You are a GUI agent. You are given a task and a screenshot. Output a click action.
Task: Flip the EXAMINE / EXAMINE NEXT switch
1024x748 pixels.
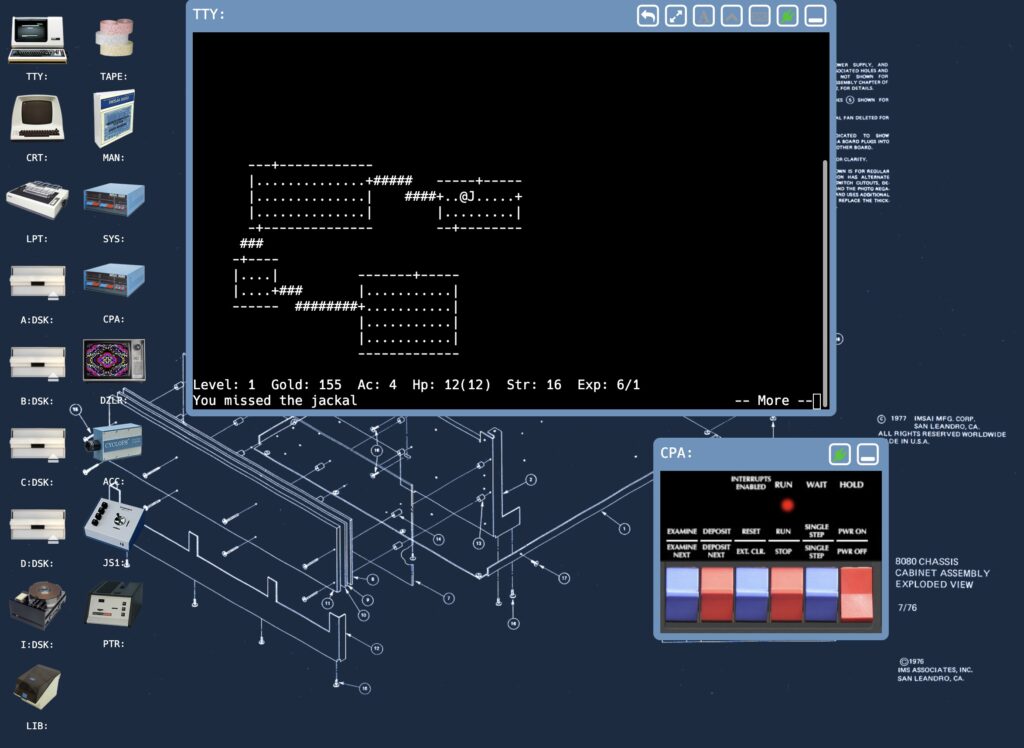click(x=682, y=594)
